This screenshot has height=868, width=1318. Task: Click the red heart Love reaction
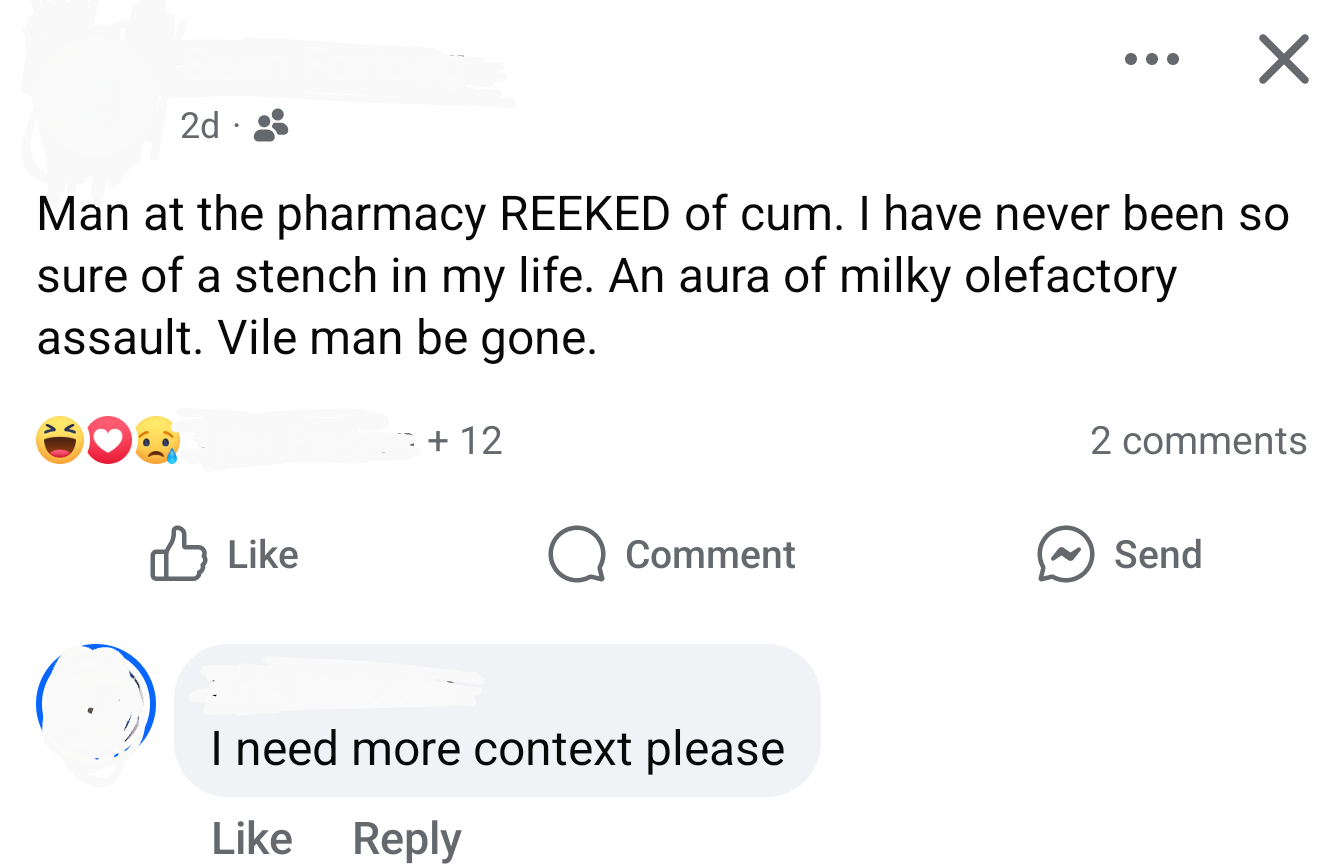(108, 441)
